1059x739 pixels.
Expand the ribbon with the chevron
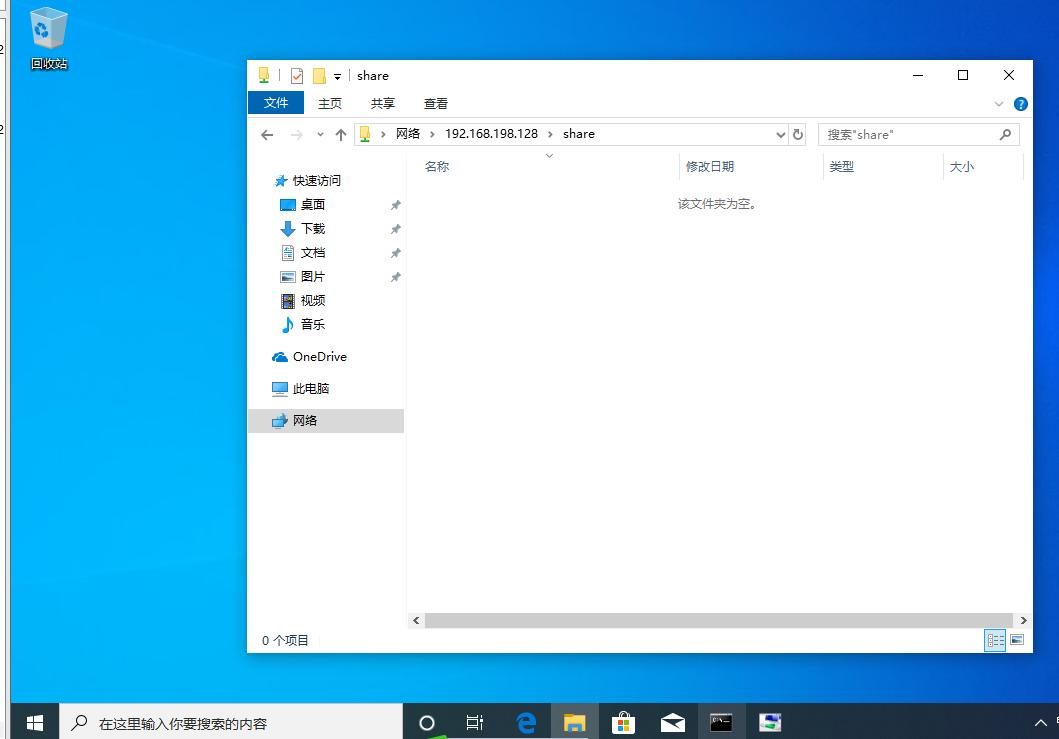[x=998, y=103]
